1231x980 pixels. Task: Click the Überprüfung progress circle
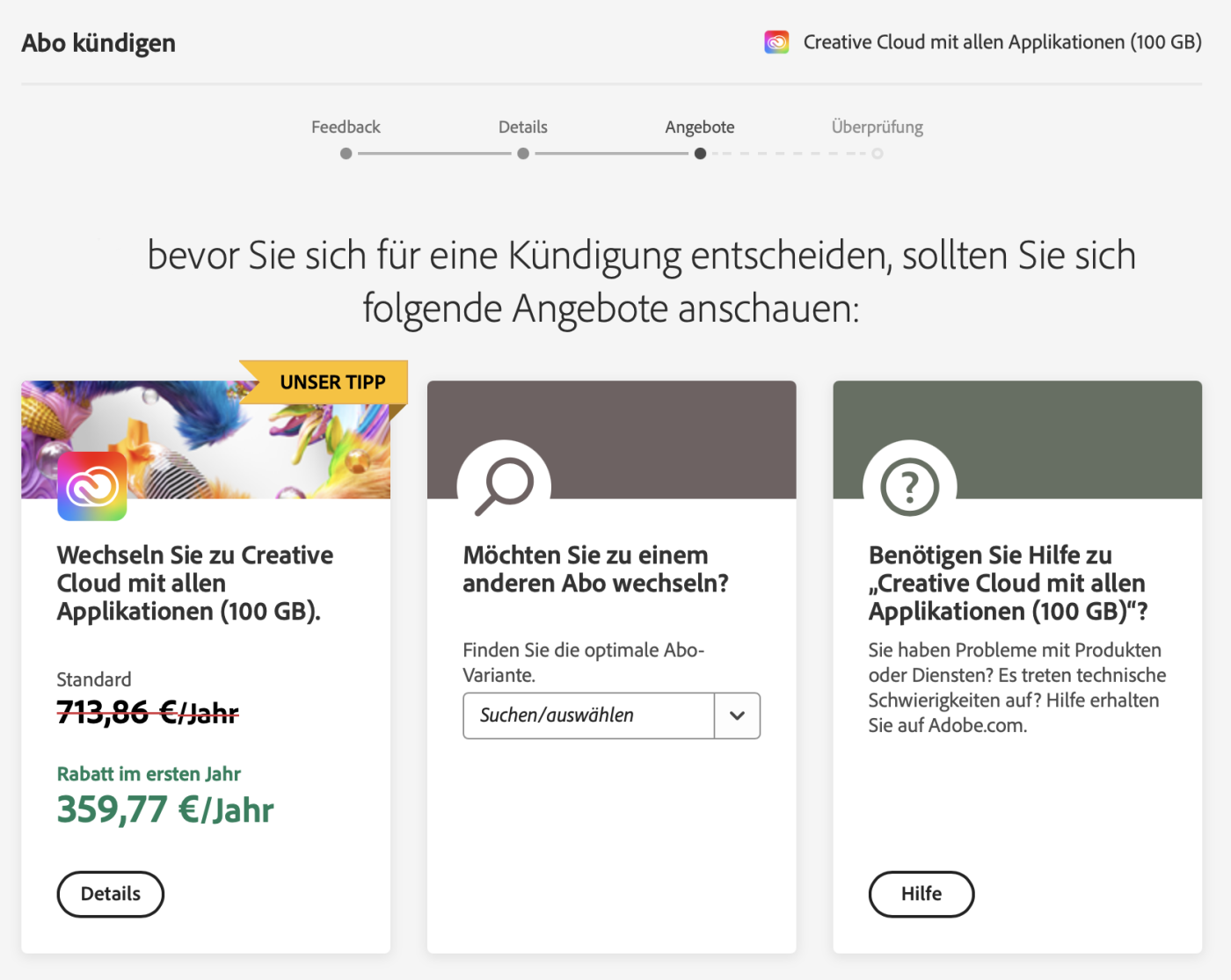(878, 154)
